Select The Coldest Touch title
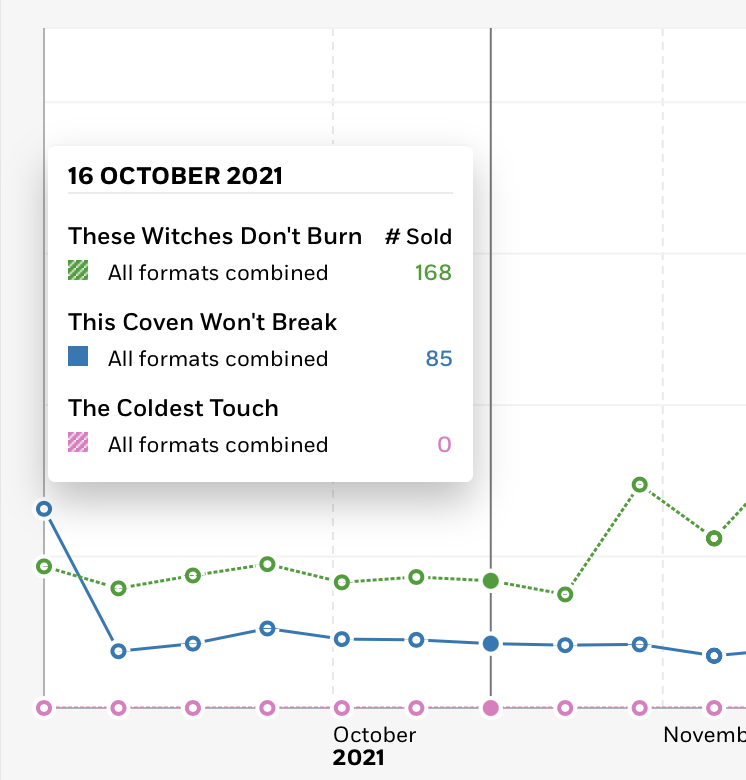This screenshot has width=746, height=780. click(173, 408)
